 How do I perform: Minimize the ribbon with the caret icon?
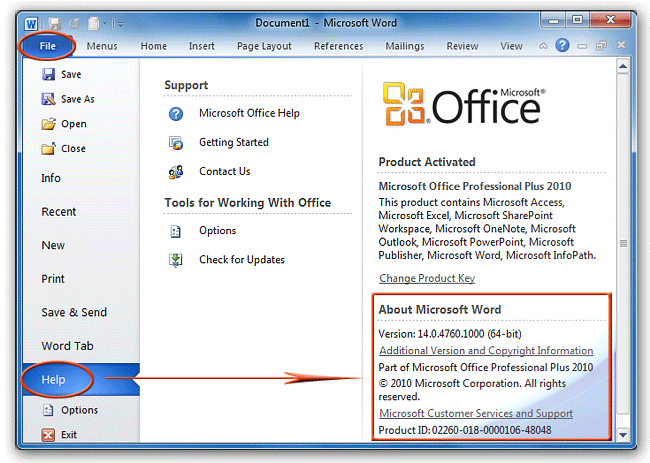tap(543, 46)
